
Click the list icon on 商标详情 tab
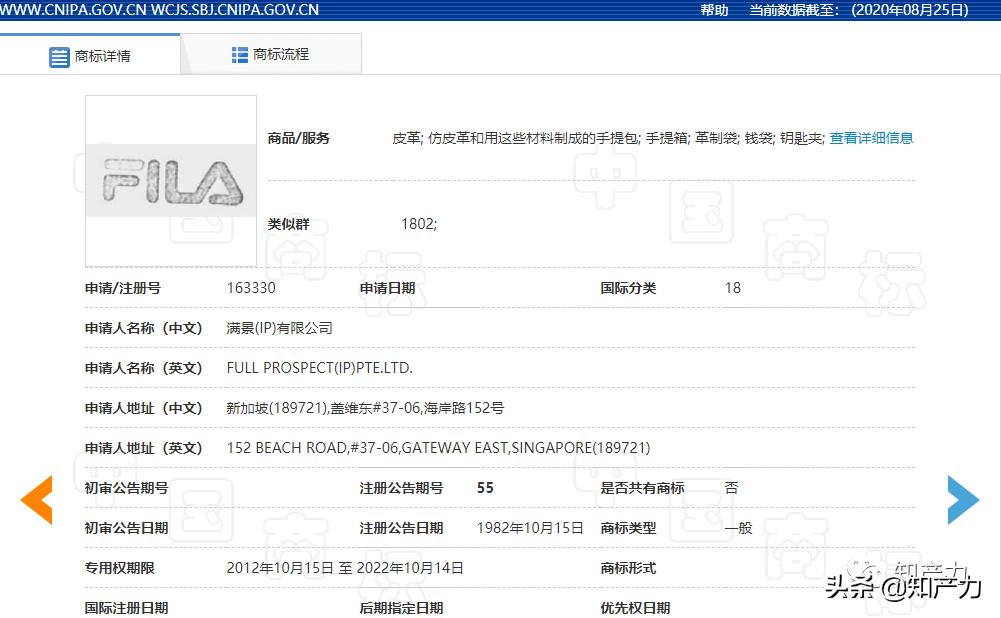58,57
